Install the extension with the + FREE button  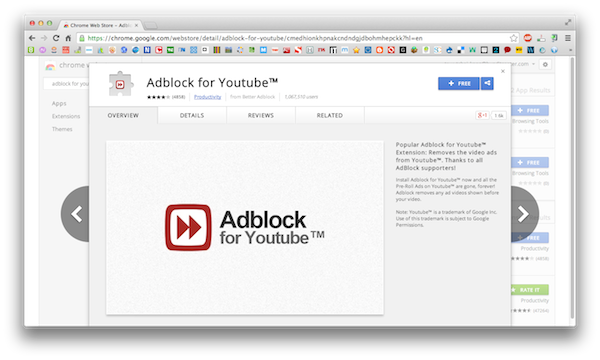coord(458,83)
